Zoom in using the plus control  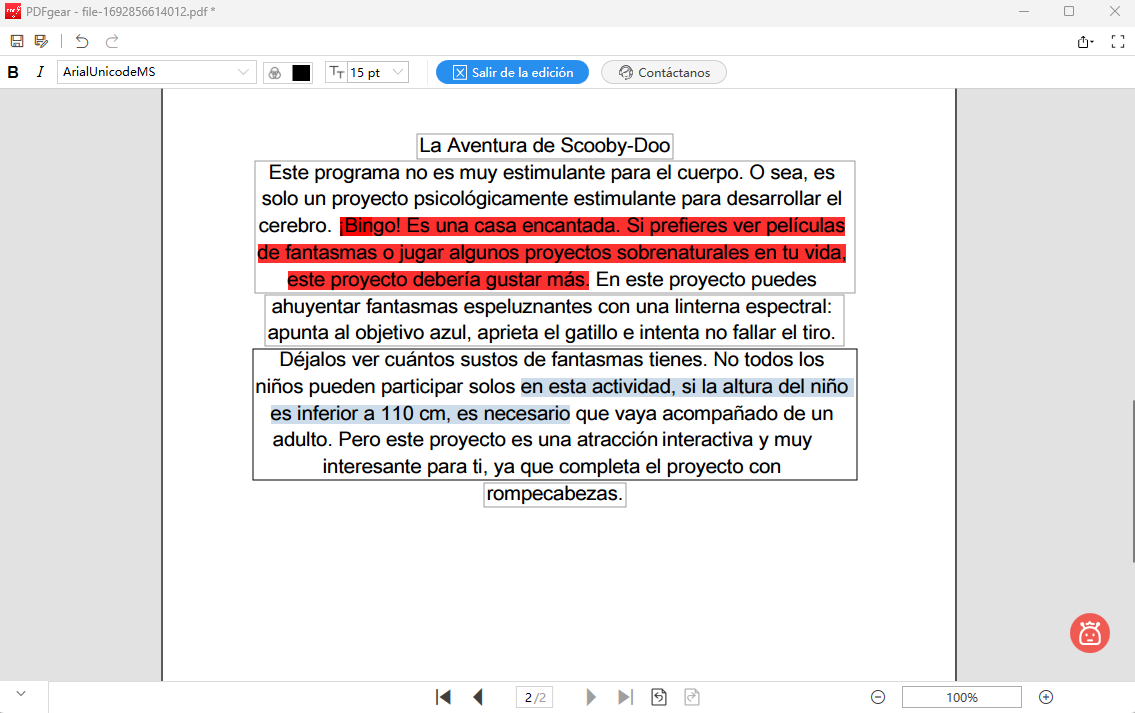click(1046, 697)
